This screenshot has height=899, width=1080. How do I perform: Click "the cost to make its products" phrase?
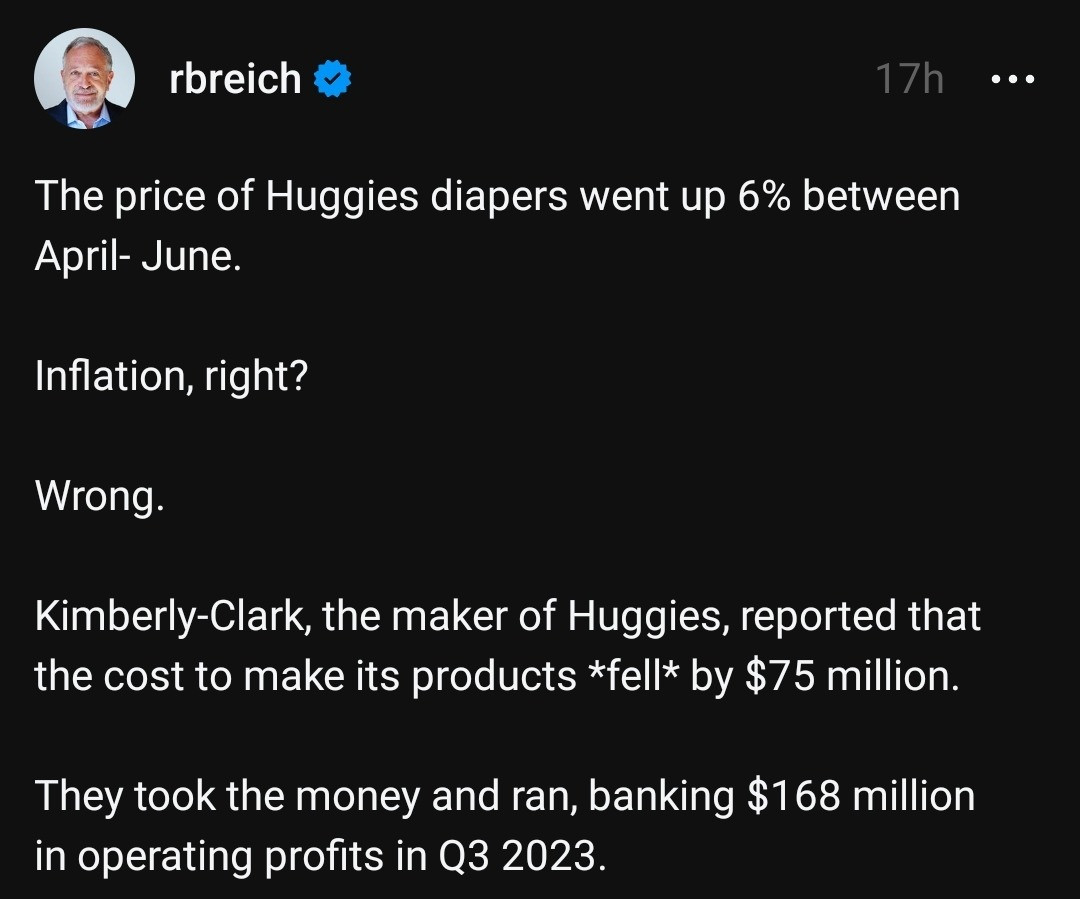coord(305,676)
